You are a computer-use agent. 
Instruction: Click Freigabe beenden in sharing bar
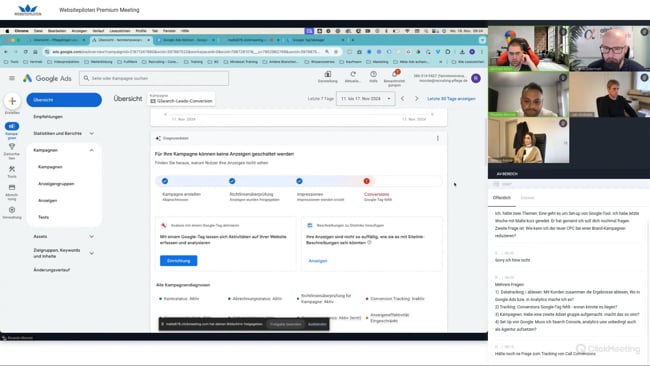(x=285, y=324)
